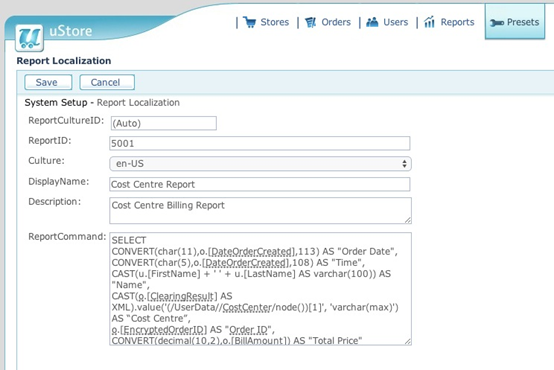Click the uStore logo icon

(x=29, y=38)
